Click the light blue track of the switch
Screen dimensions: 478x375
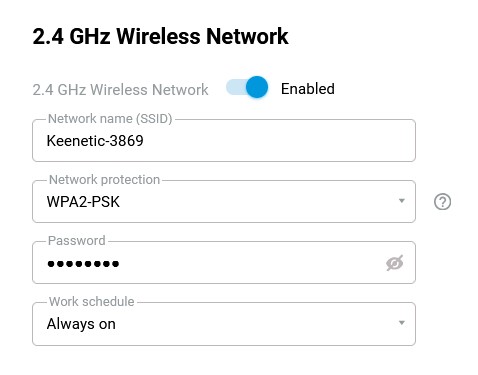(236, 87)
